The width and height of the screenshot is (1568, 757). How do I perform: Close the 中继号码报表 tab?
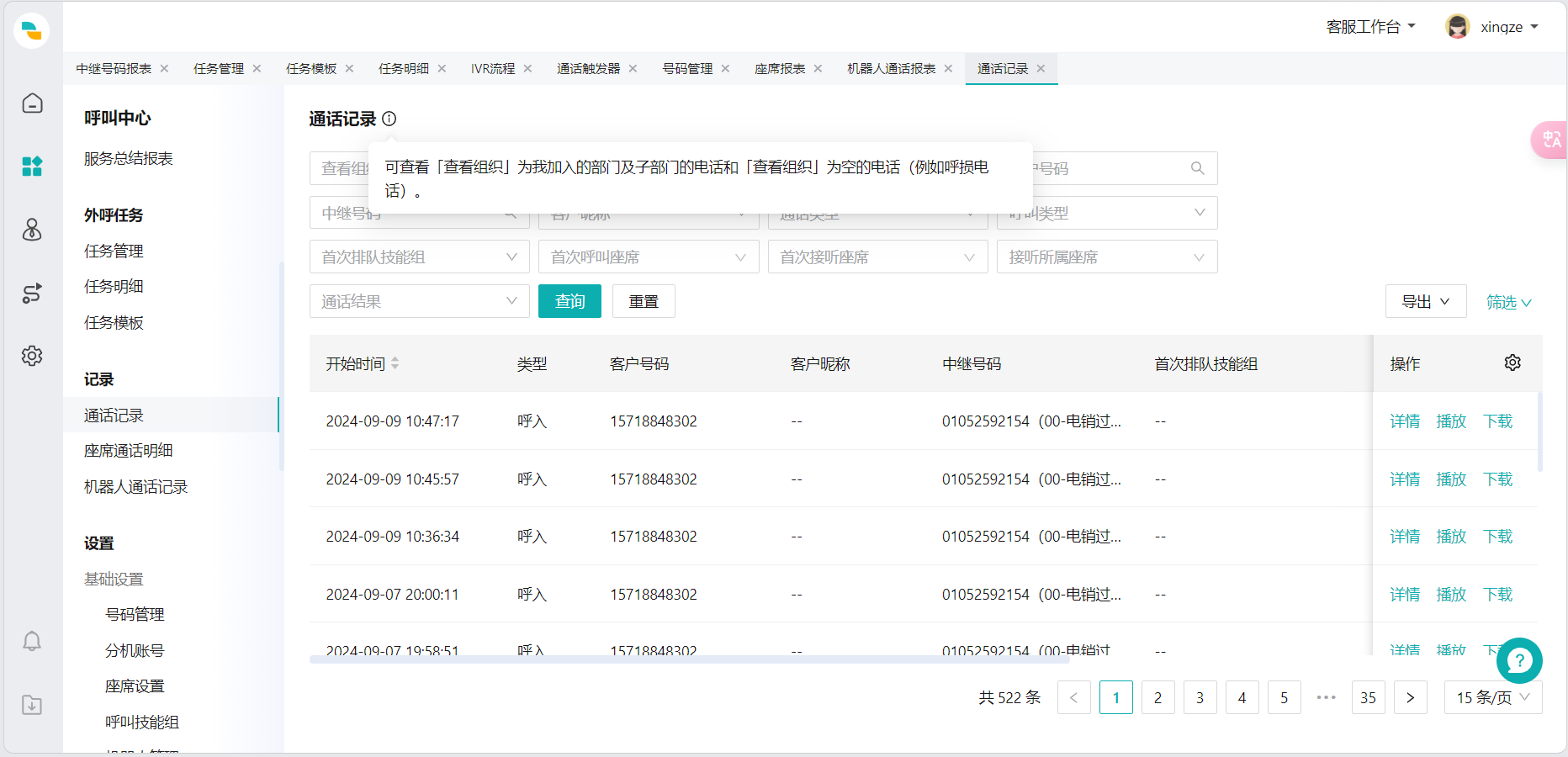[165, 68]
